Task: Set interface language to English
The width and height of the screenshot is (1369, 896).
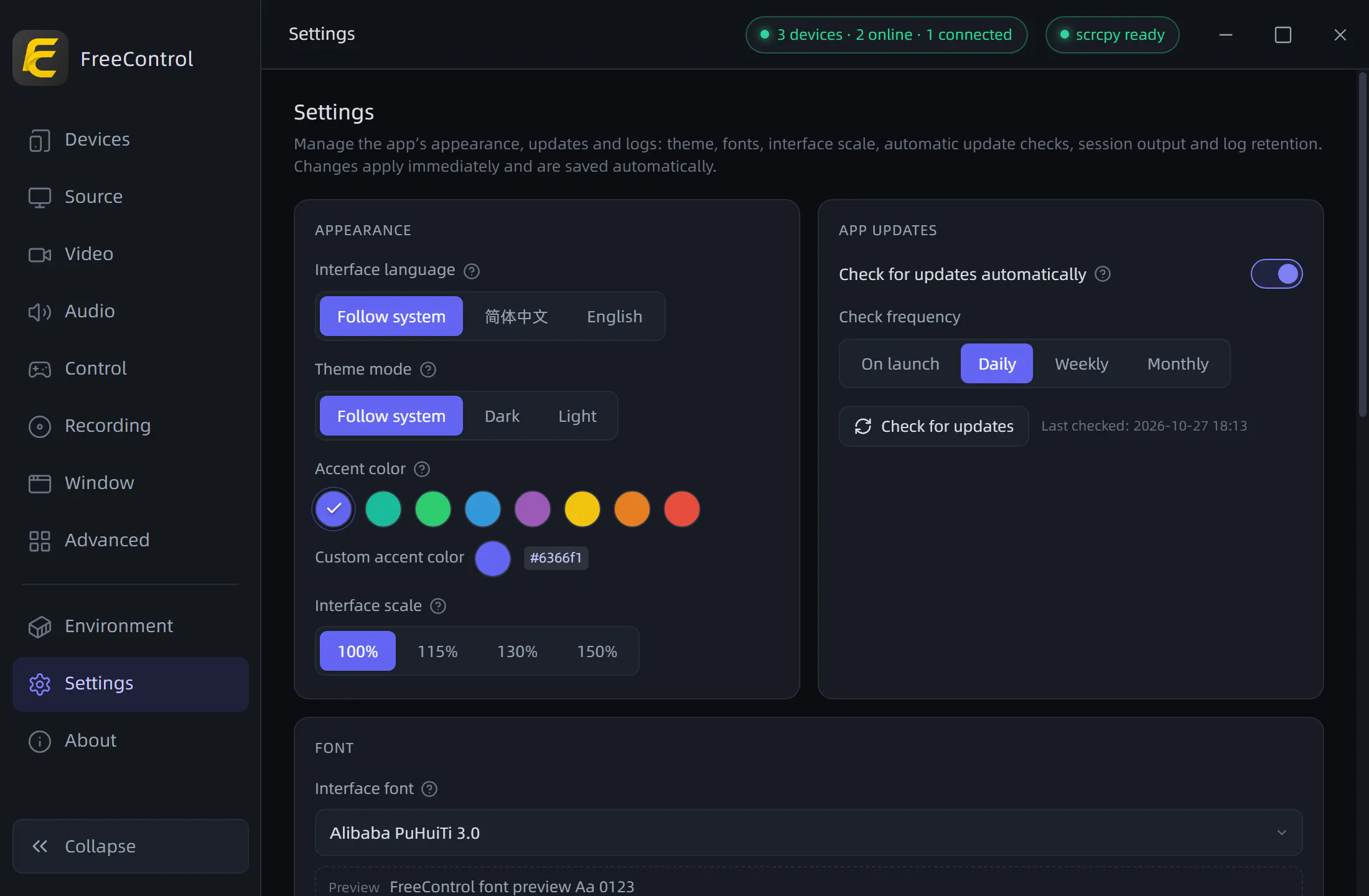Action: [x=614, y=316]
